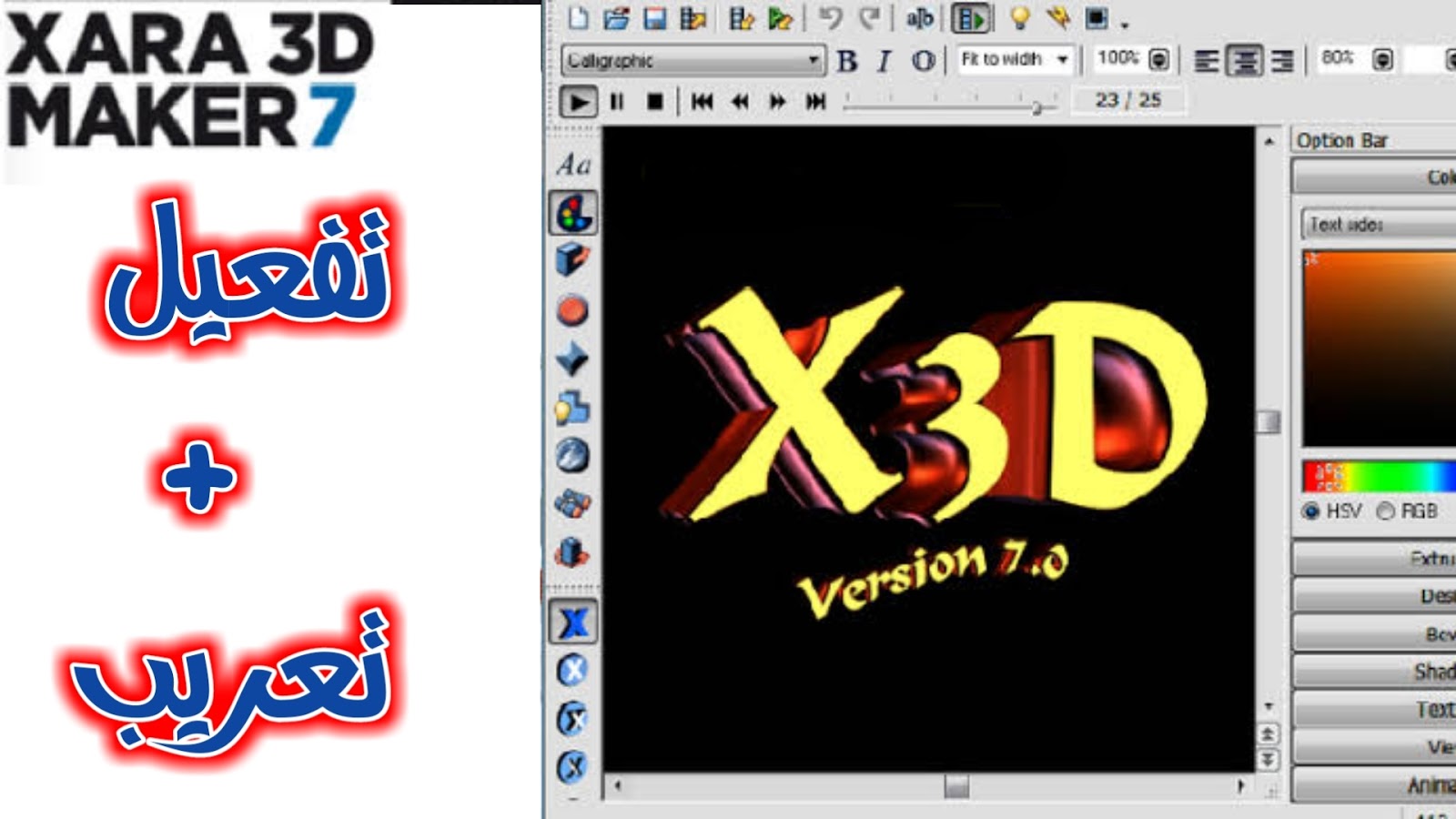Expand the View options panel button
Screen dimensions: 1456x819
coord(1374,747)
